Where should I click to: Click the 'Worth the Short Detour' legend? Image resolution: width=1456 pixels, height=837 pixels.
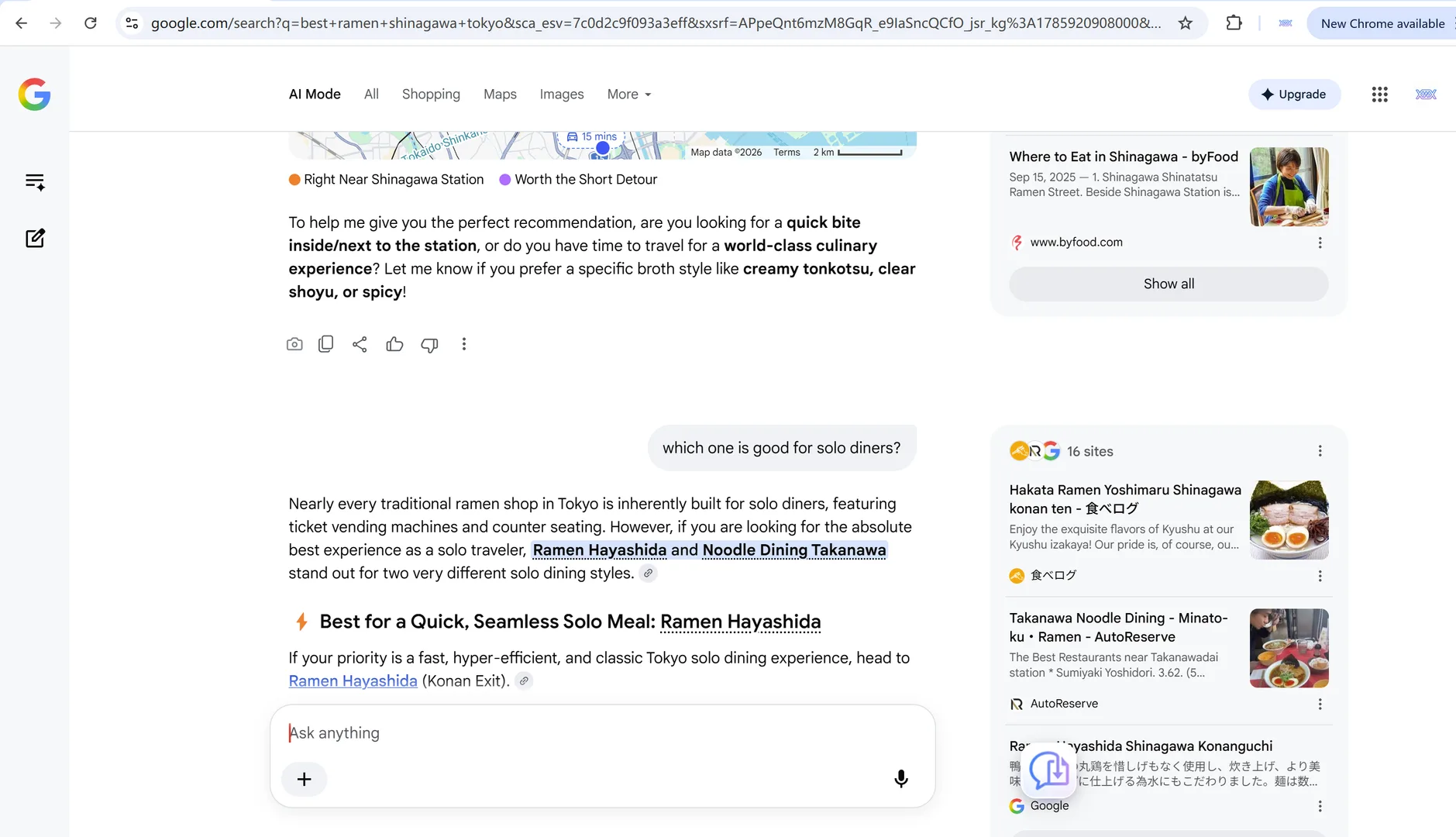pos(578,180)
